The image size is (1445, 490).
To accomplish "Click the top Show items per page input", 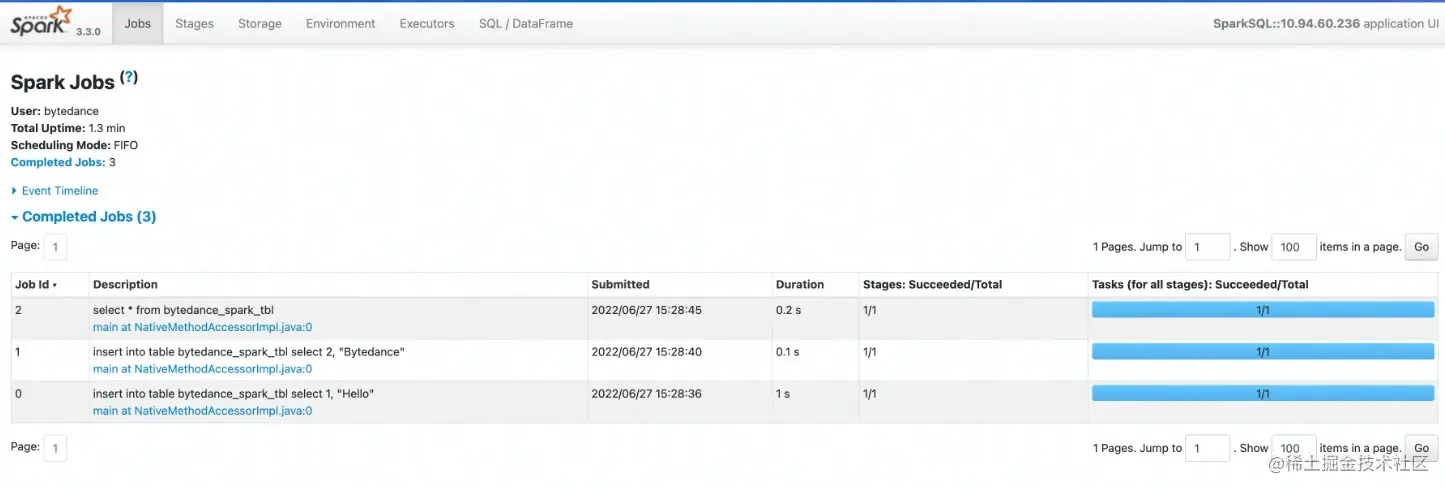I will (1294, 247).
